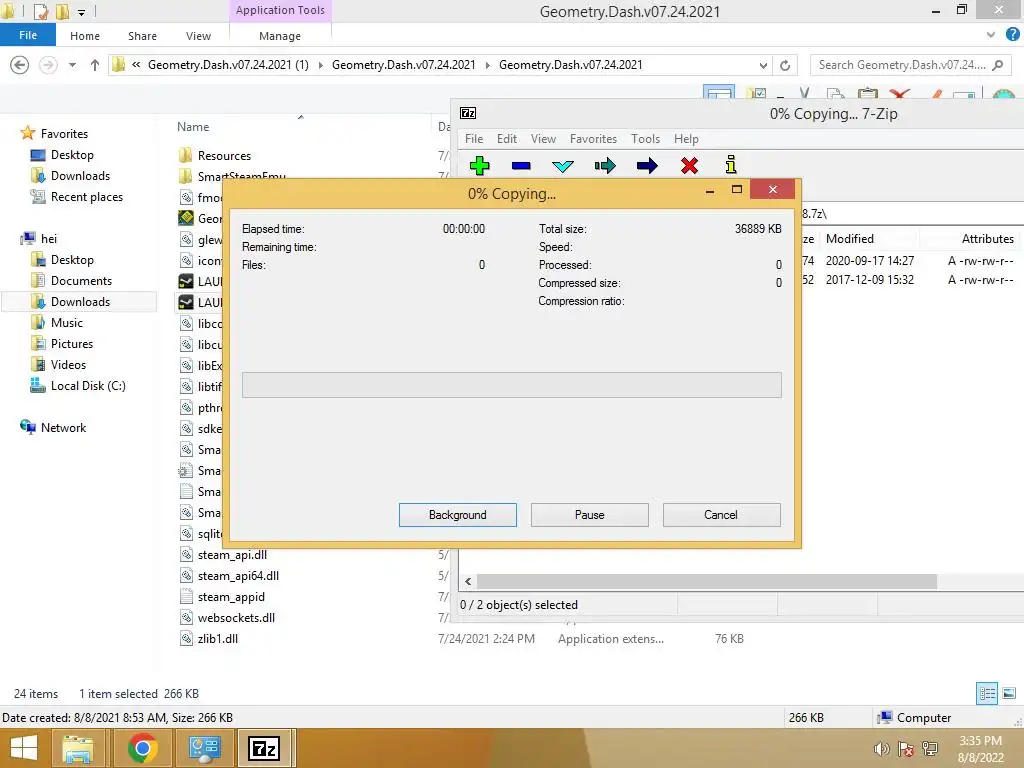Select Desktop under Favorites
Viewport: 1024px width, 768px height.
click(x=72, y=155)
